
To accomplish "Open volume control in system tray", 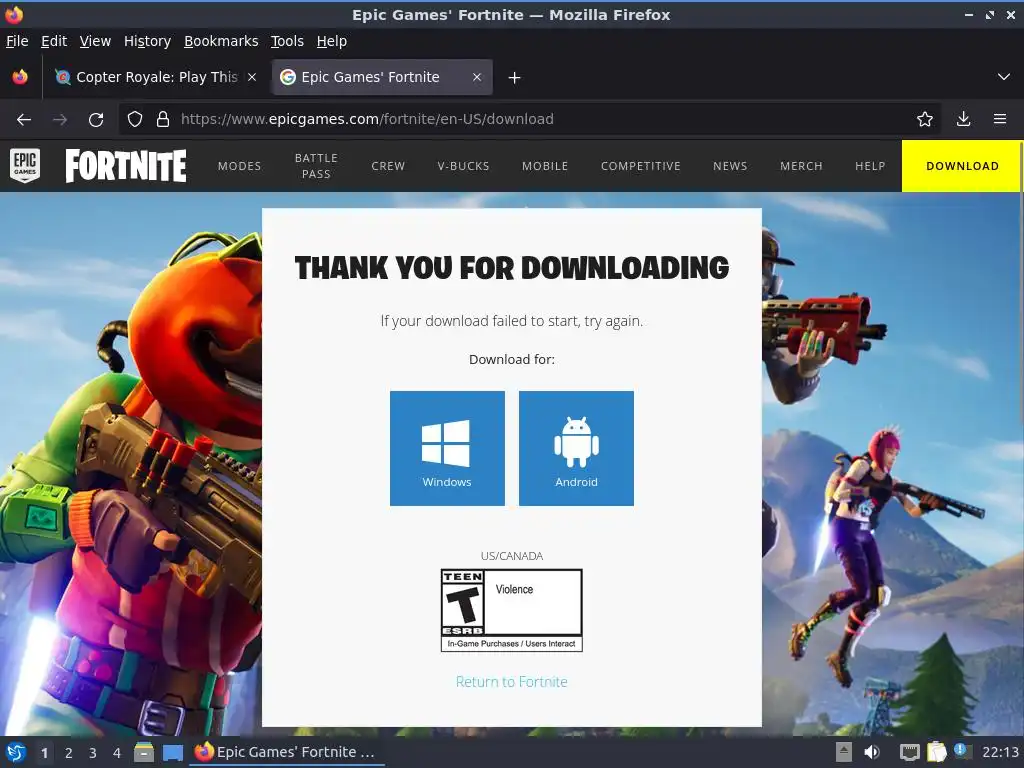I will (872, 752).
